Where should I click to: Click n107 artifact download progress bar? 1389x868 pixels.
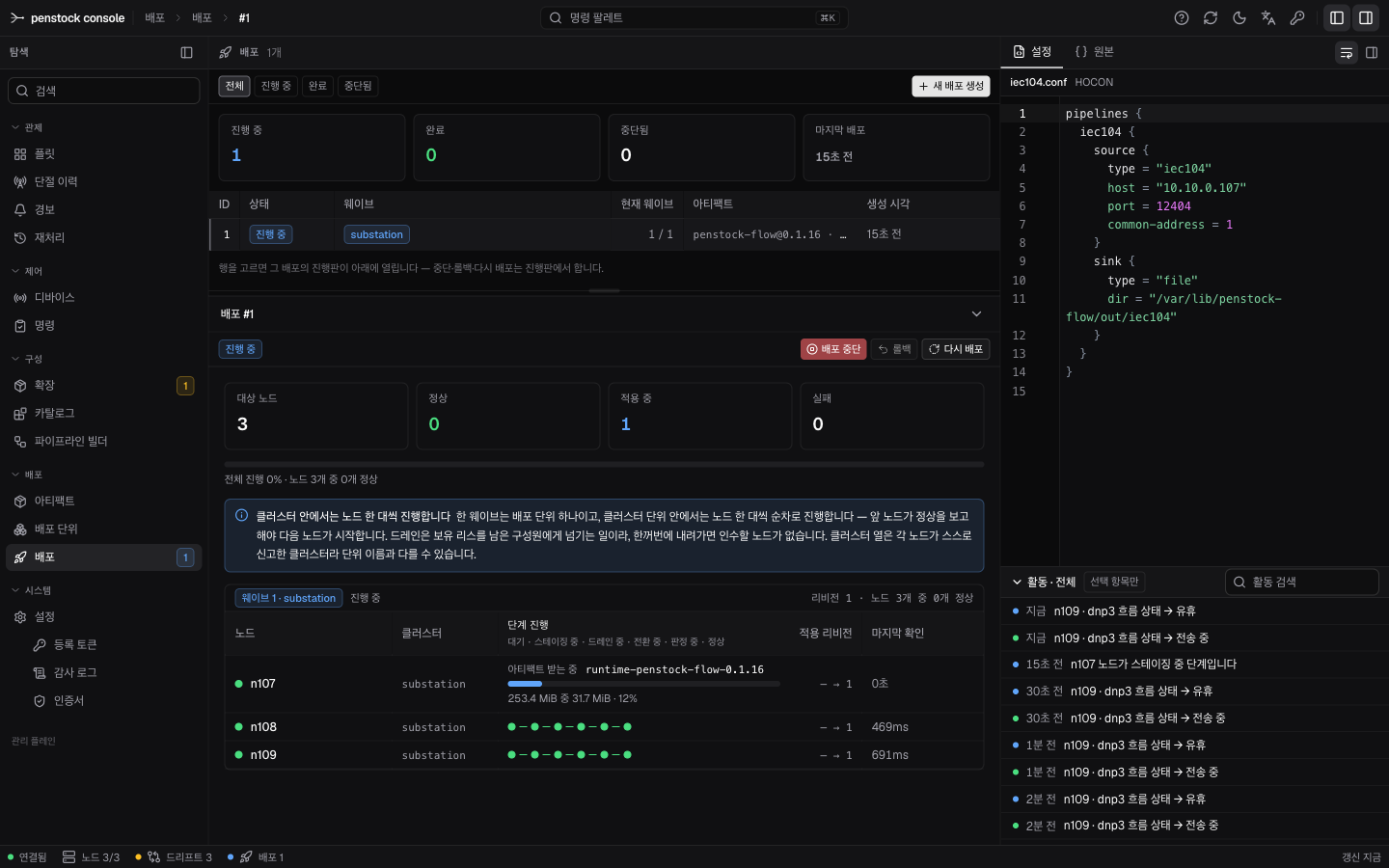coord(643,684)
